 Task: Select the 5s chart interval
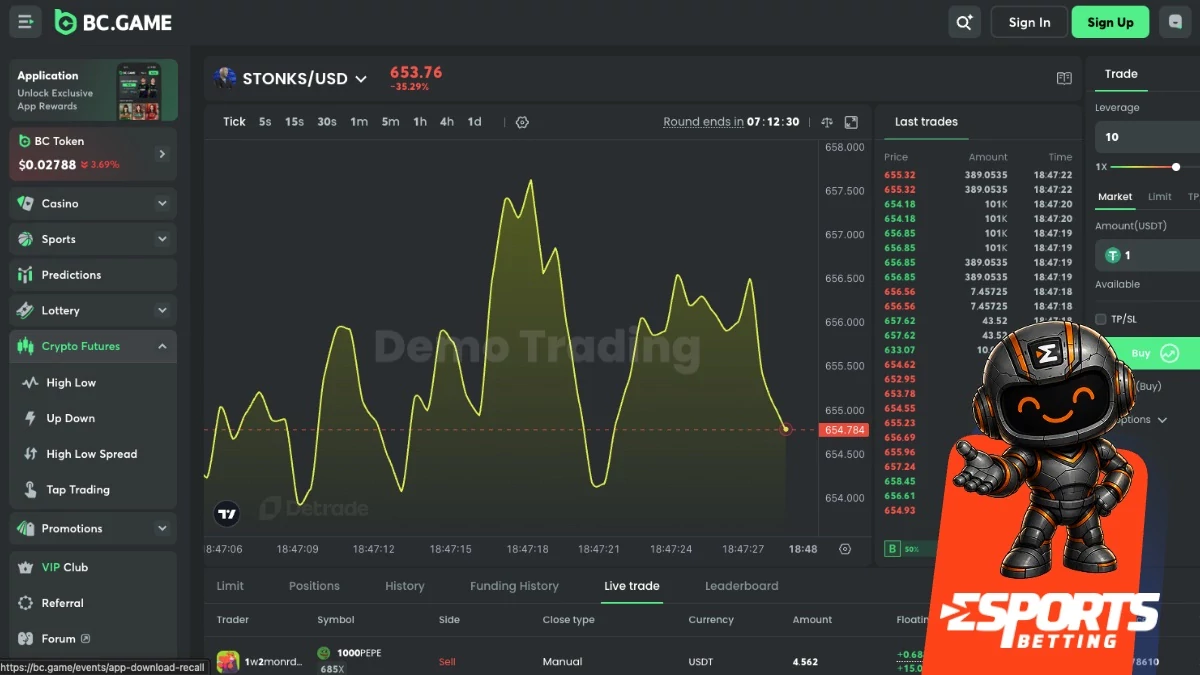coord(265,122)
